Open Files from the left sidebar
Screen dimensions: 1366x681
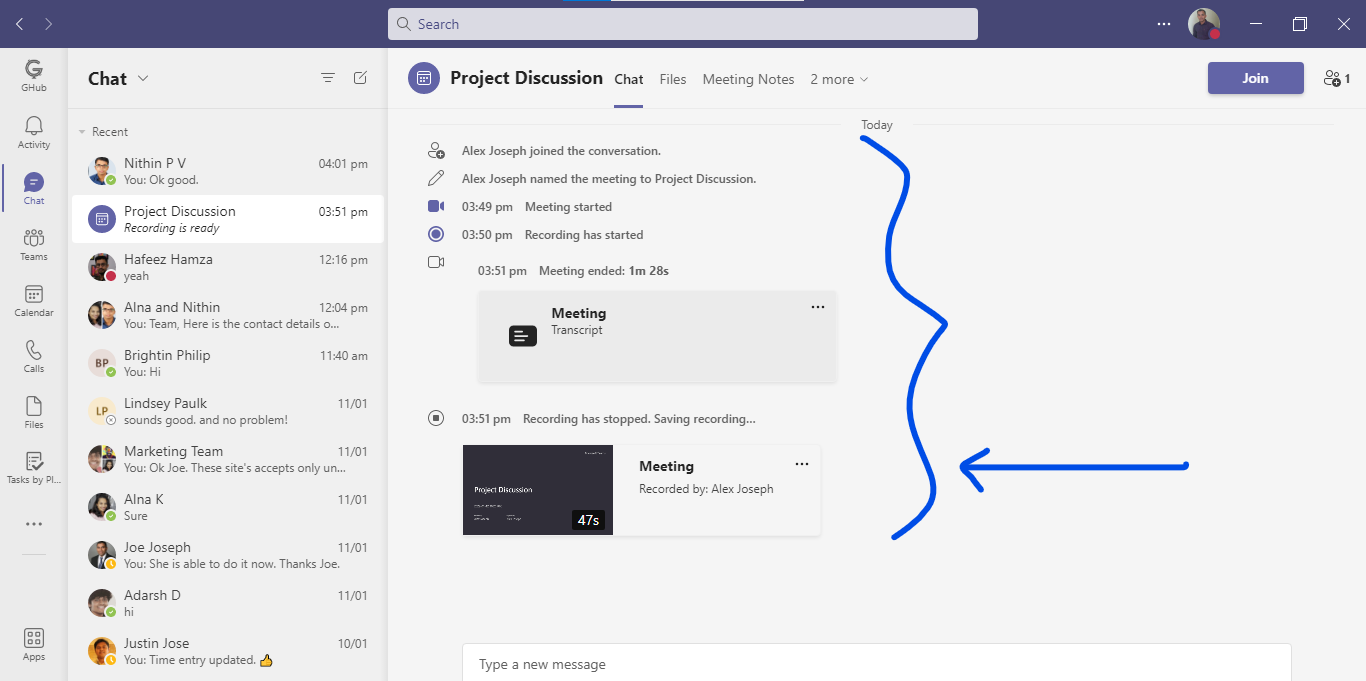coord(33,411)
